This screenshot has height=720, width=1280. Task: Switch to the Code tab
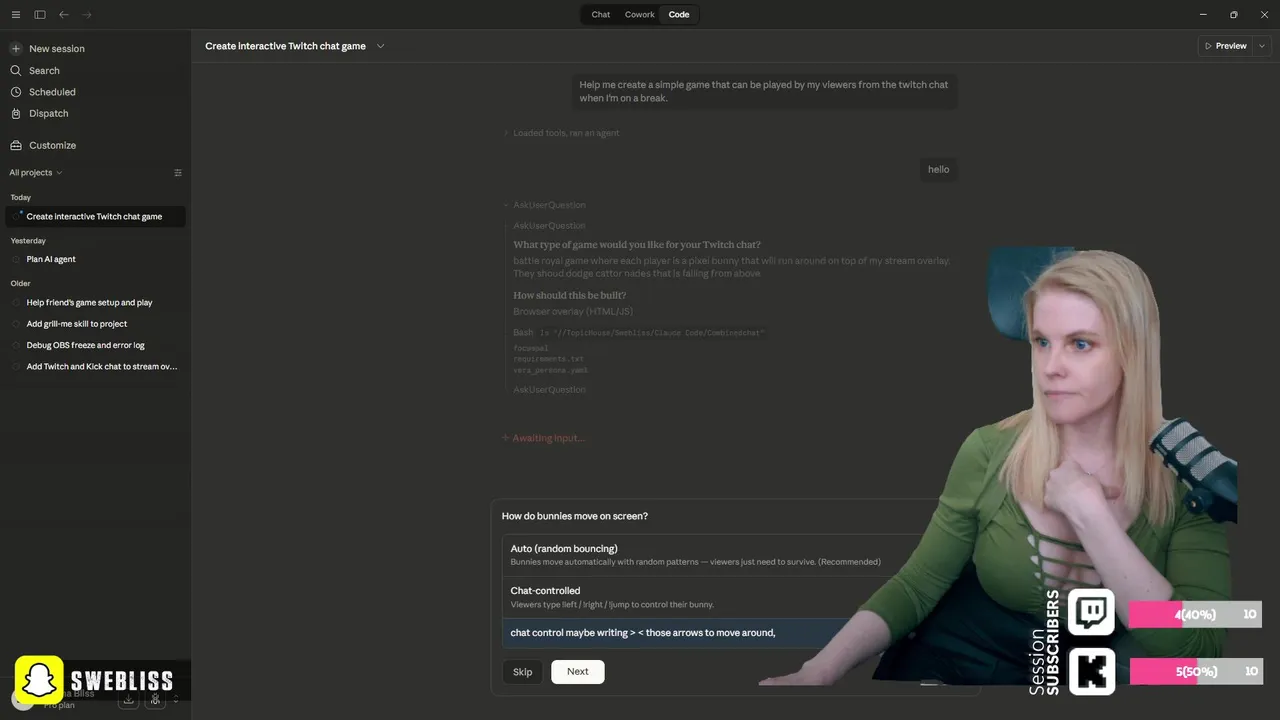679,15
